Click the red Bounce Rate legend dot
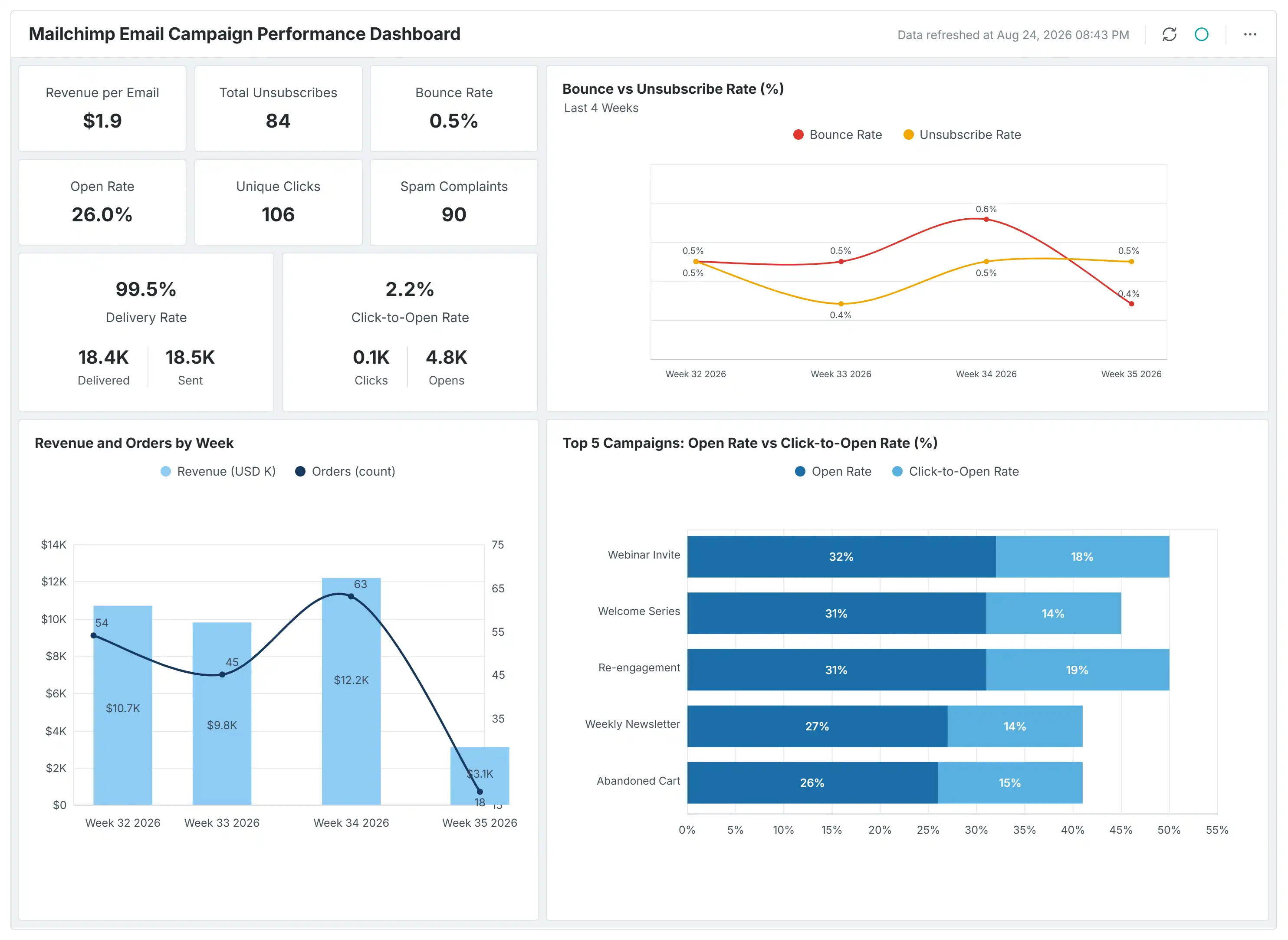The width and height of the screenshot is (1288, 940). 798,135
